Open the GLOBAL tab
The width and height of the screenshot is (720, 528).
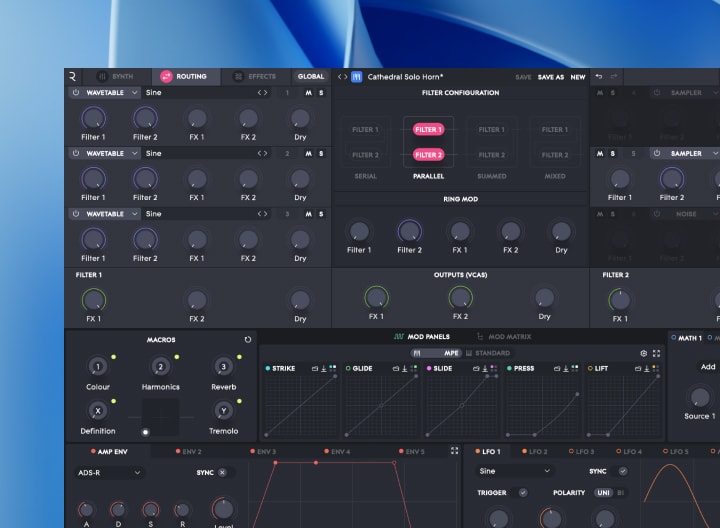click(311, 76)
